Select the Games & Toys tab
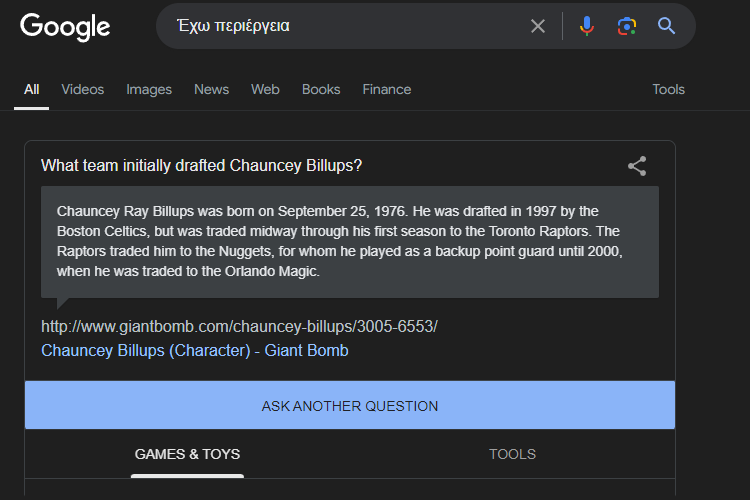Viewport: 750px width, 500px height. (x=187, y=454)
